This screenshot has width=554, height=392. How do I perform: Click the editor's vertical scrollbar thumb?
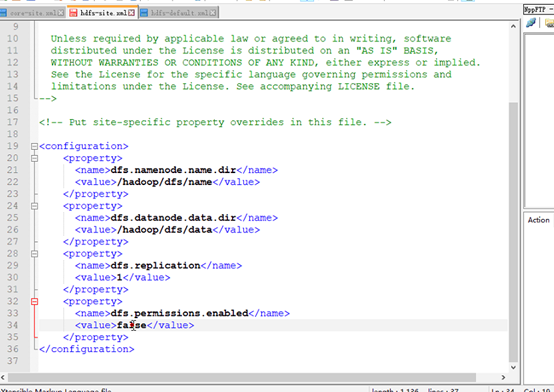(x=513, y=232)
